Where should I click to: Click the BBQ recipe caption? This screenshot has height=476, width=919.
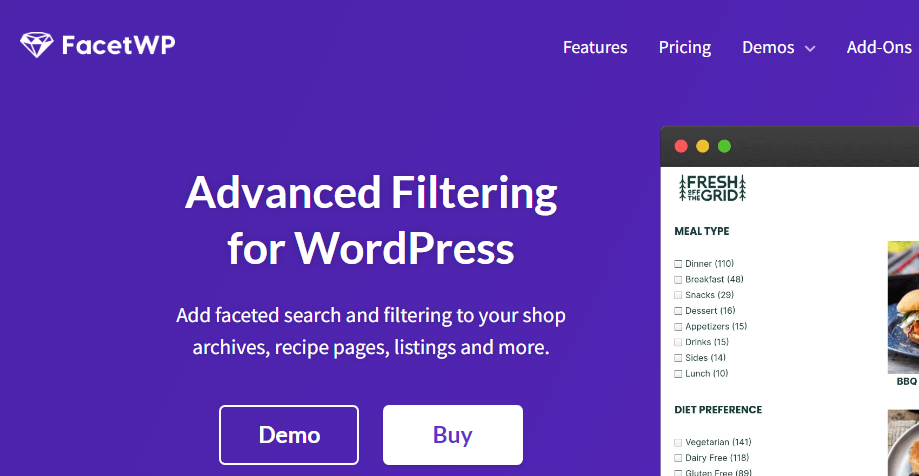click(x=907, y=382)
